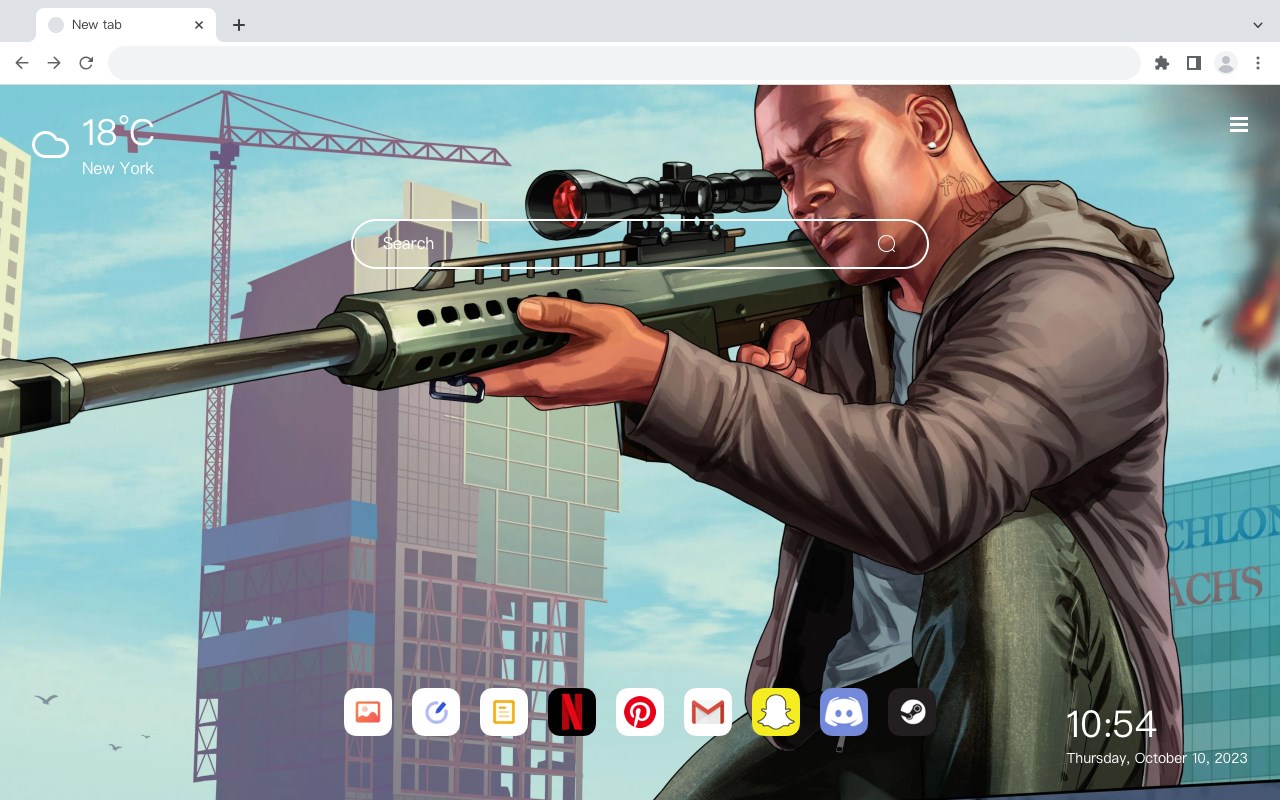Viewport: 1280px width, 800px height.
Task: Go forward to the next page
Action: coord(54,63)
